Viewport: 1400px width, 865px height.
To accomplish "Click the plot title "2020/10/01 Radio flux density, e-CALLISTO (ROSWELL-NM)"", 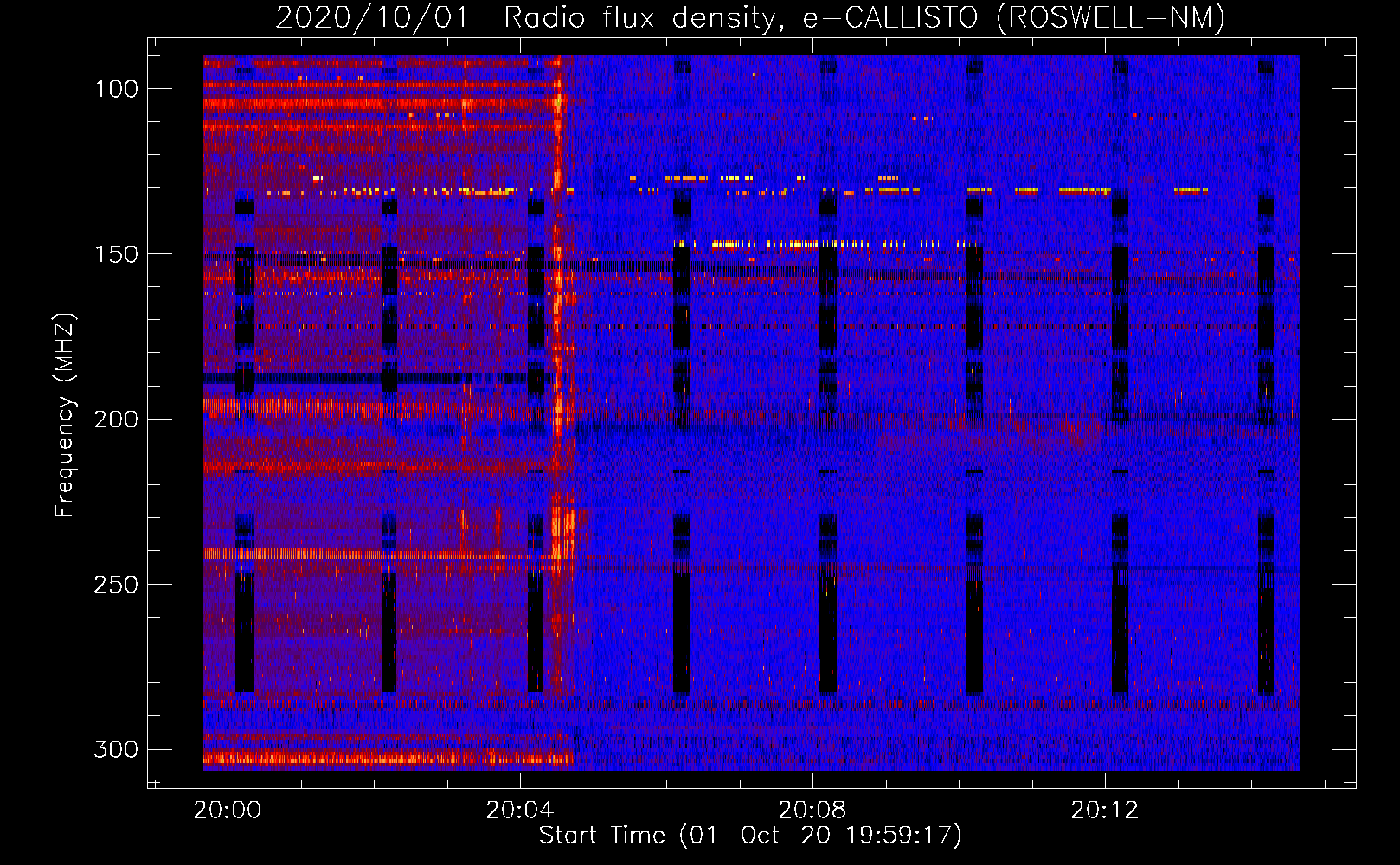I will pos(750,17).
